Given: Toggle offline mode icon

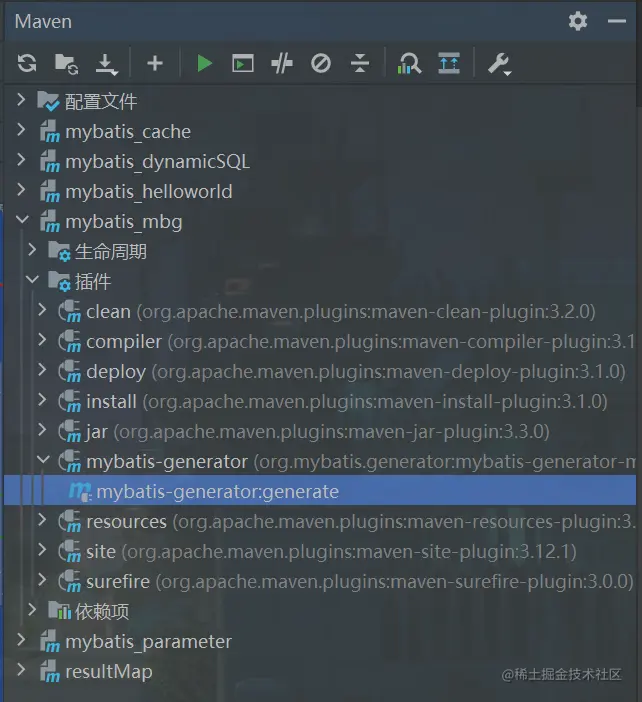Looking at the screenshot, I should [x=282, y=63].
